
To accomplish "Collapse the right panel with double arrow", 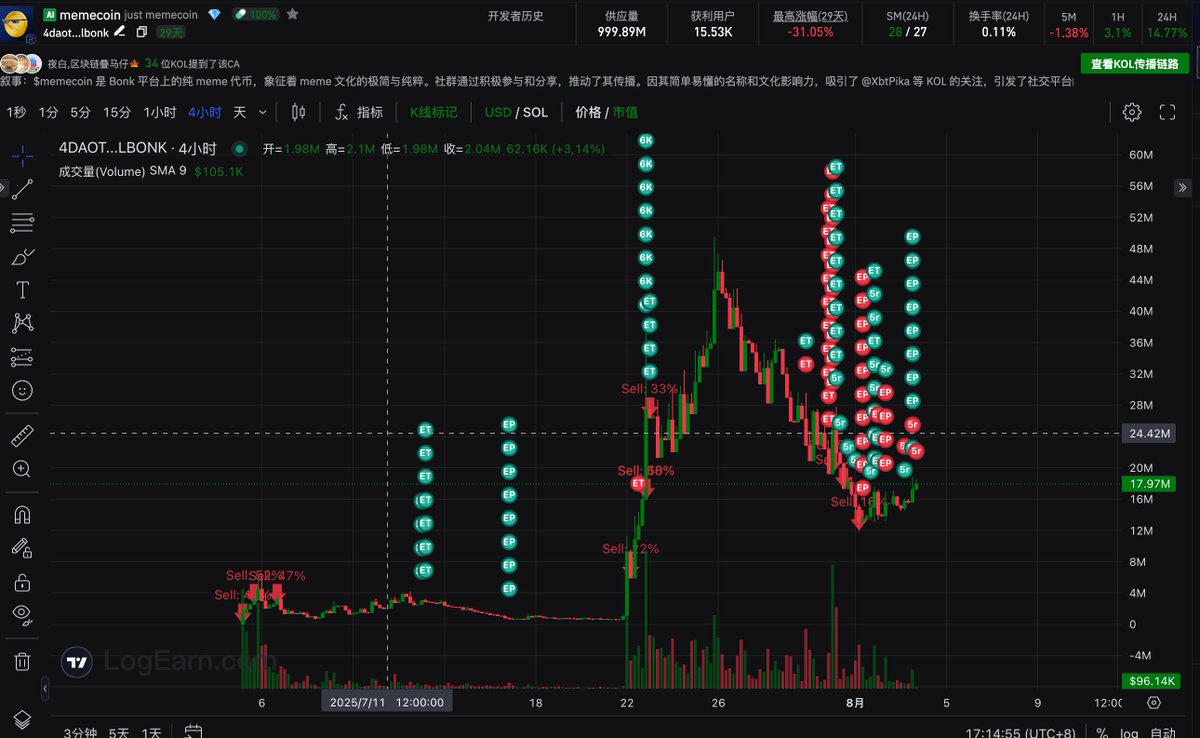I will tap(1183, 187).
